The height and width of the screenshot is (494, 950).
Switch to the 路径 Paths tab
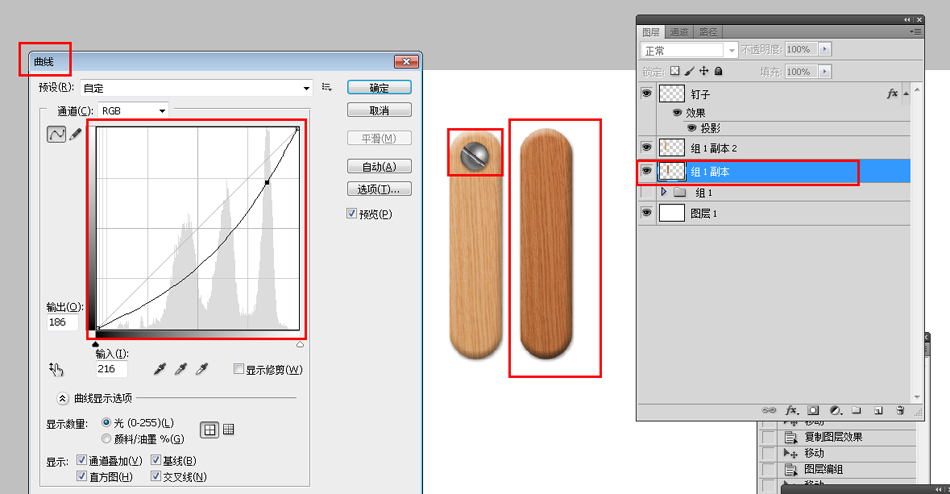[x=708, y=32]
